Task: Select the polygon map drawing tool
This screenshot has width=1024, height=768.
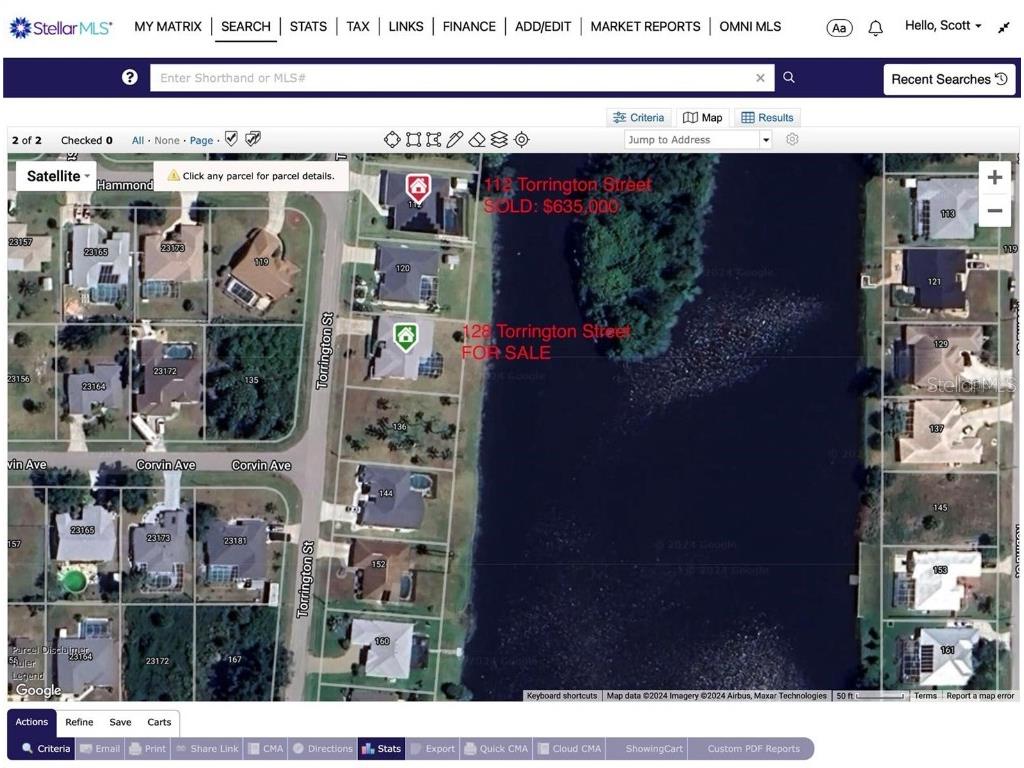Action: tap(392, 140)
